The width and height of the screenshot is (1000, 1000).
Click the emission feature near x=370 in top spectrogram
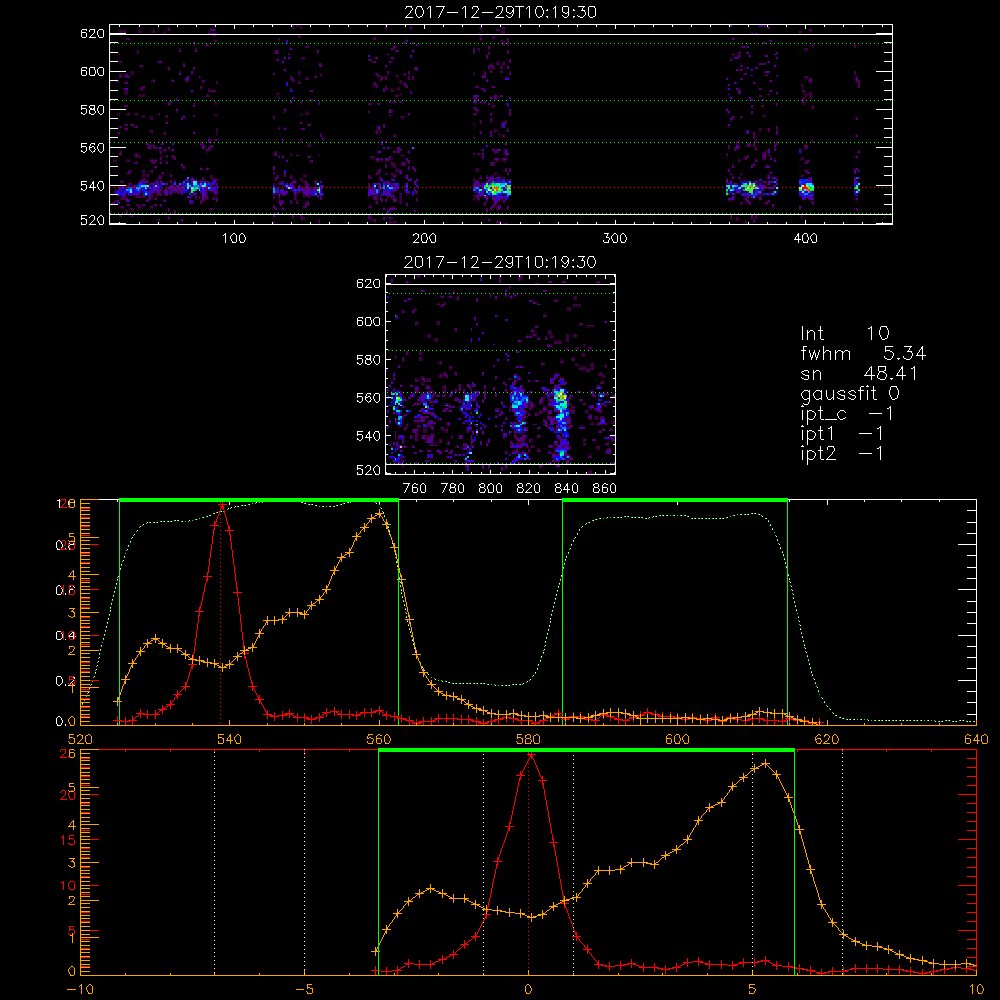point(751,188)
